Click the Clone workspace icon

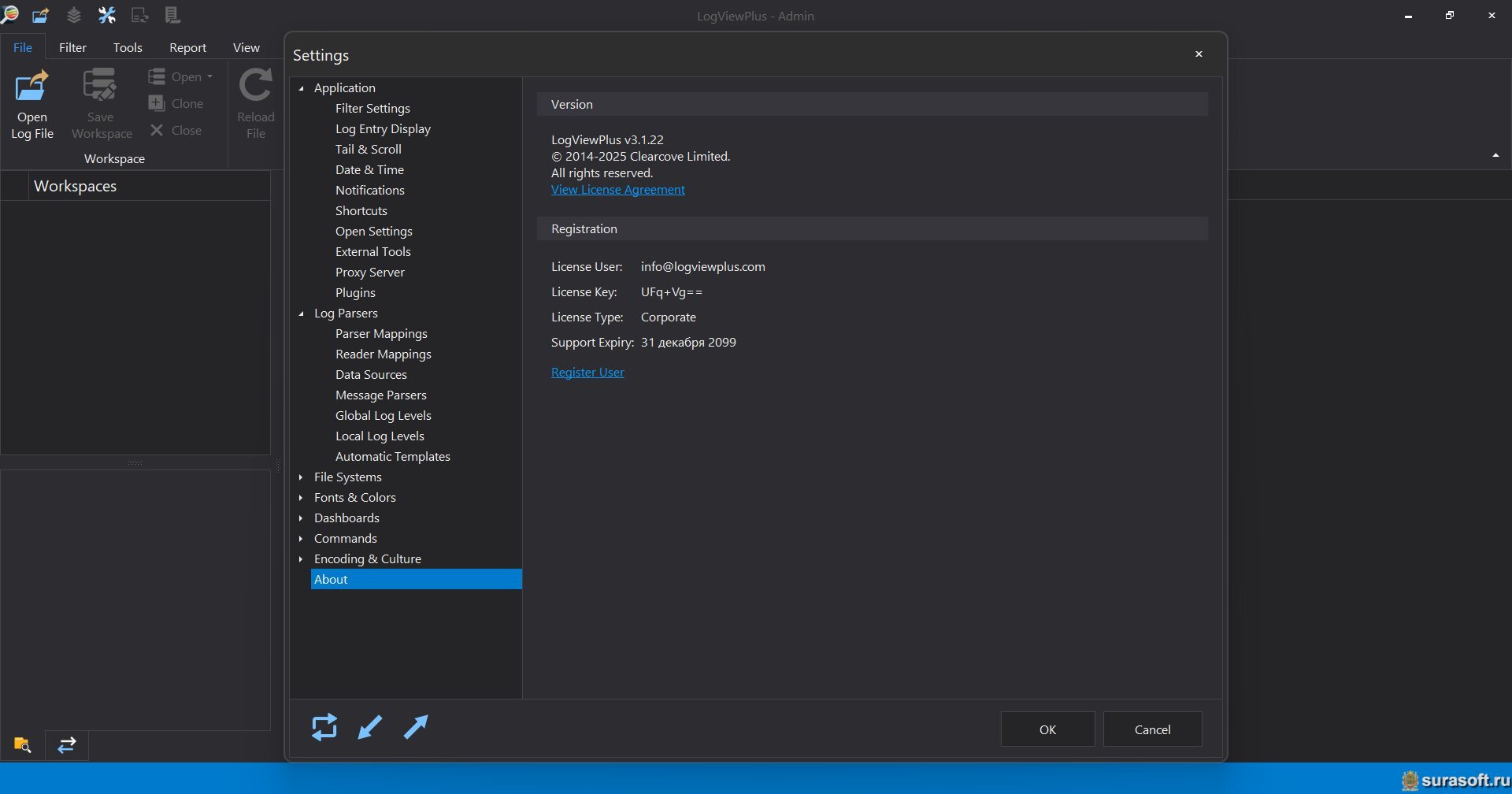point(157,103)
